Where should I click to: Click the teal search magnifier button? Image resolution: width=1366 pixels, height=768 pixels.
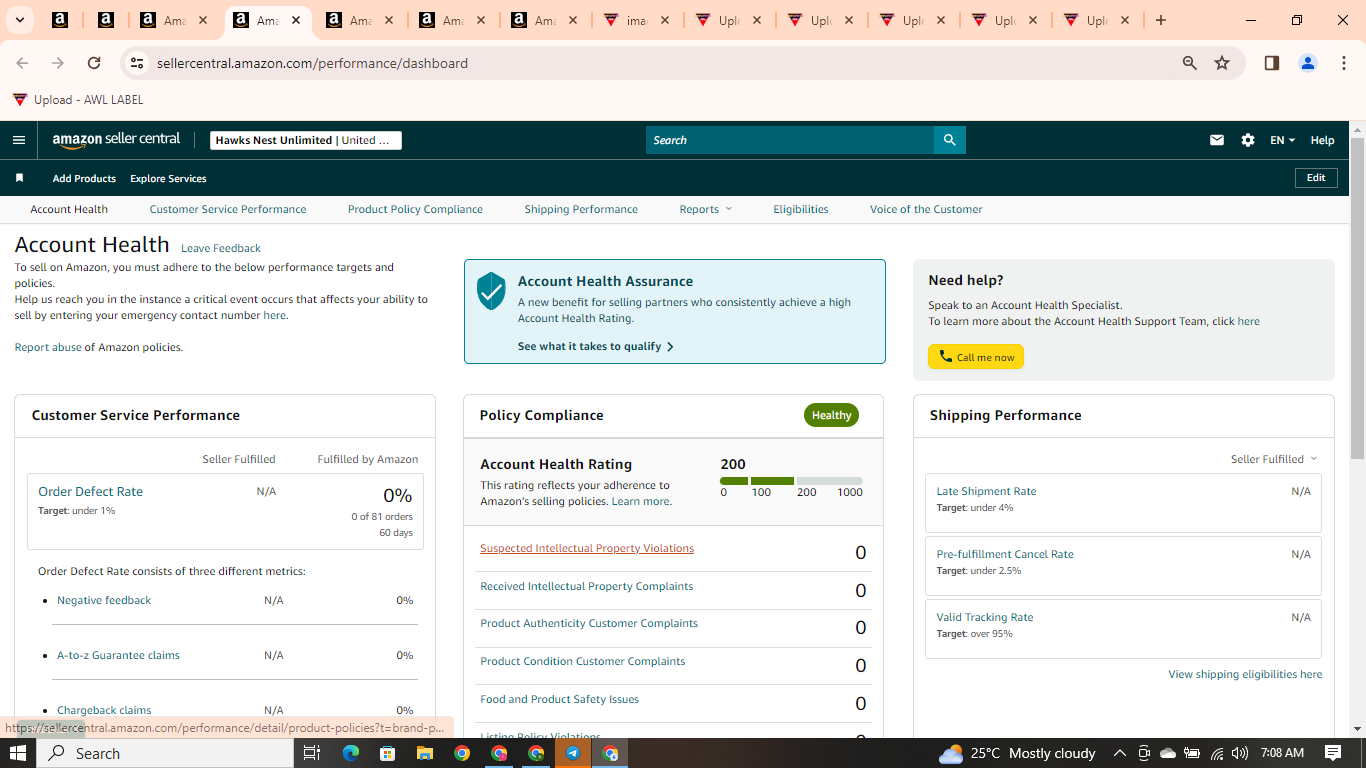click(950, 140)
